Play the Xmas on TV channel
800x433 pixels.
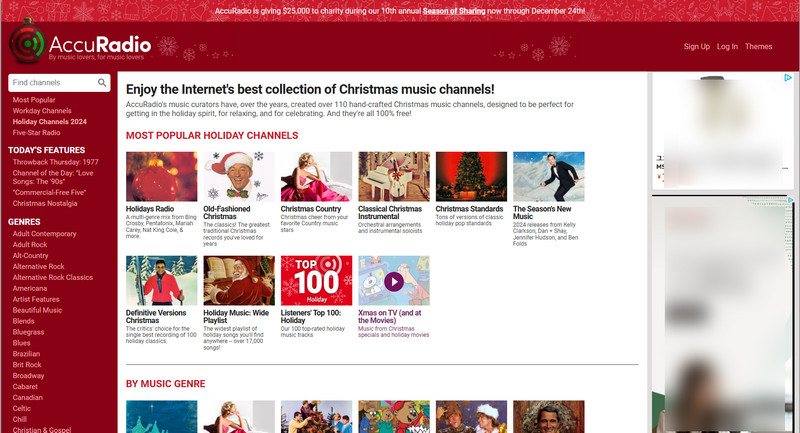point(394,281)
